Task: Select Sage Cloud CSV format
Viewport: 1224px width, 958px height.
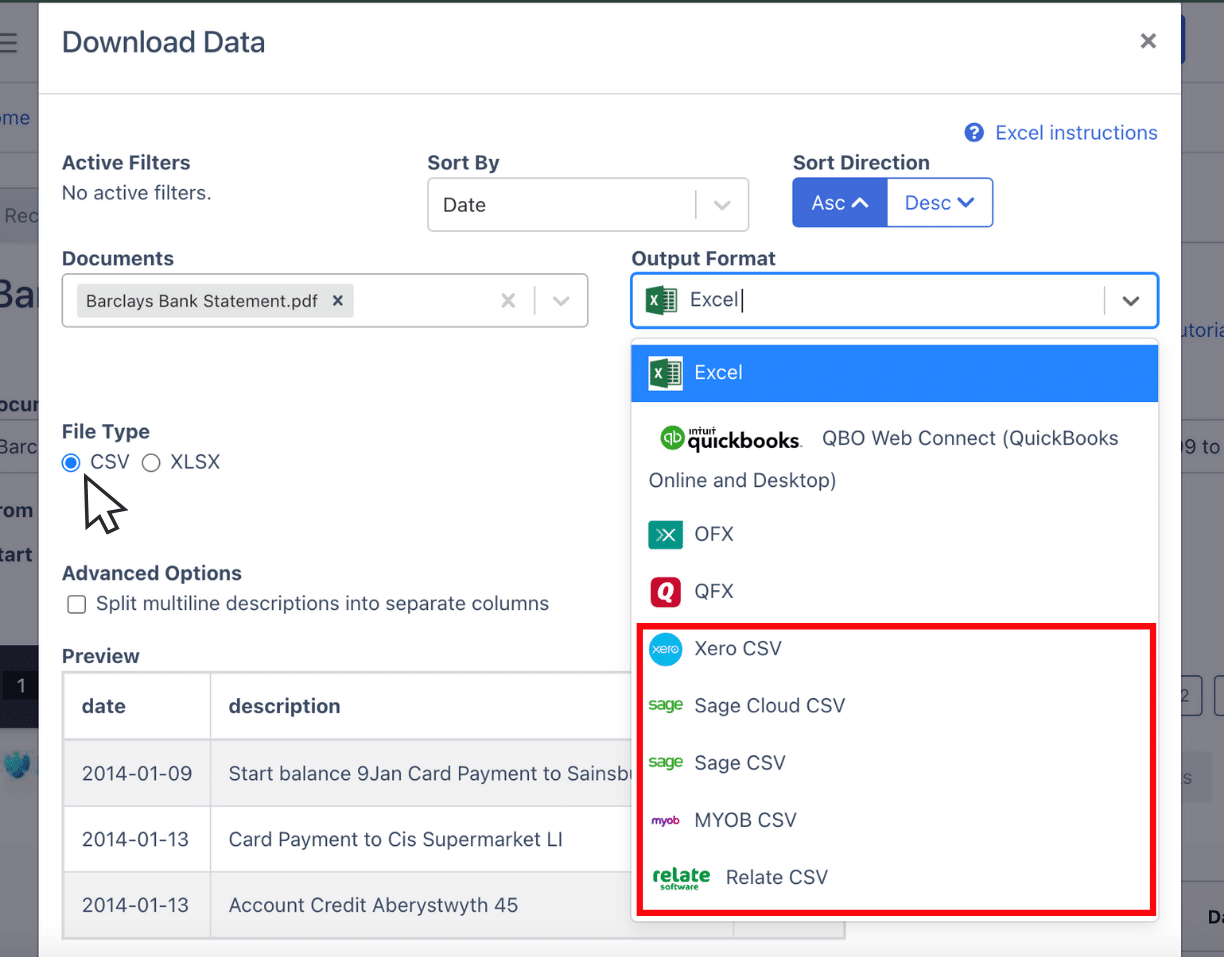Action: [x=894, y=706]
